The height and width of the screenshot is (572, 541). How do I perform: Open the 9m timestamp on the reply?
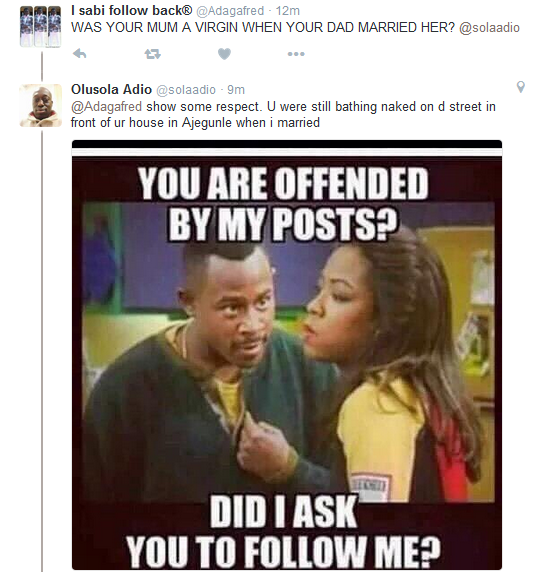(236, 90)
